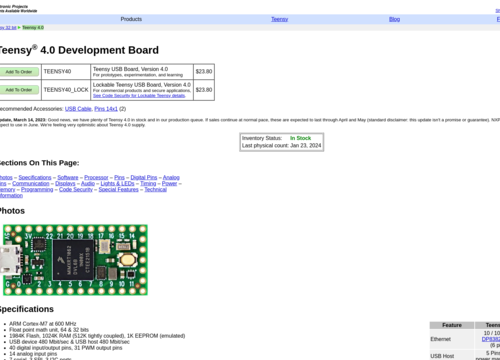
Task: Jump to the Specifications section link
Action: click(35, 178)
